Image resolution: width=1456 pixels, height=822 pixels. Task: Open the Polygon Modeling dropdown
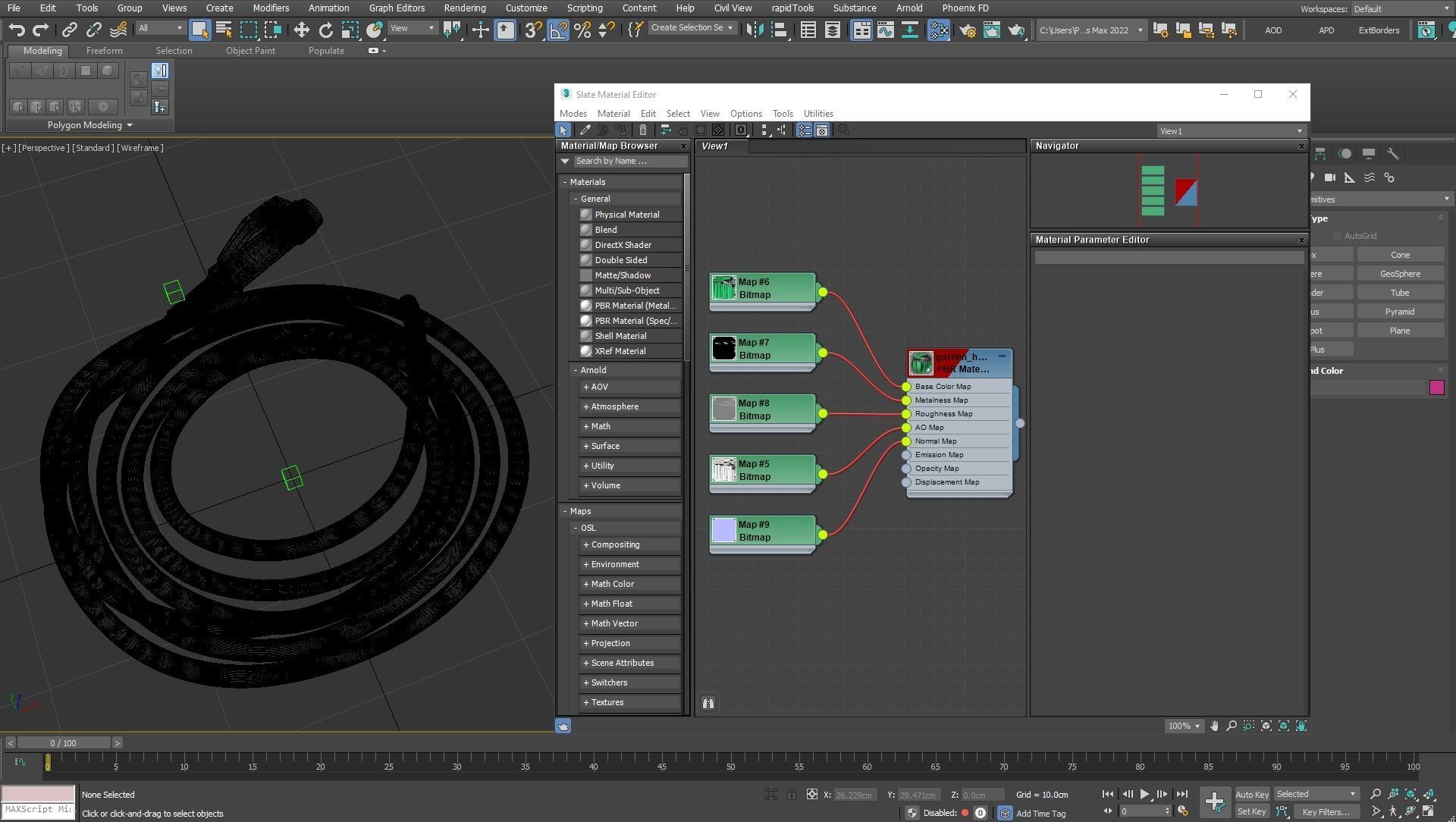pyautogui.click(x=89, y=125)
